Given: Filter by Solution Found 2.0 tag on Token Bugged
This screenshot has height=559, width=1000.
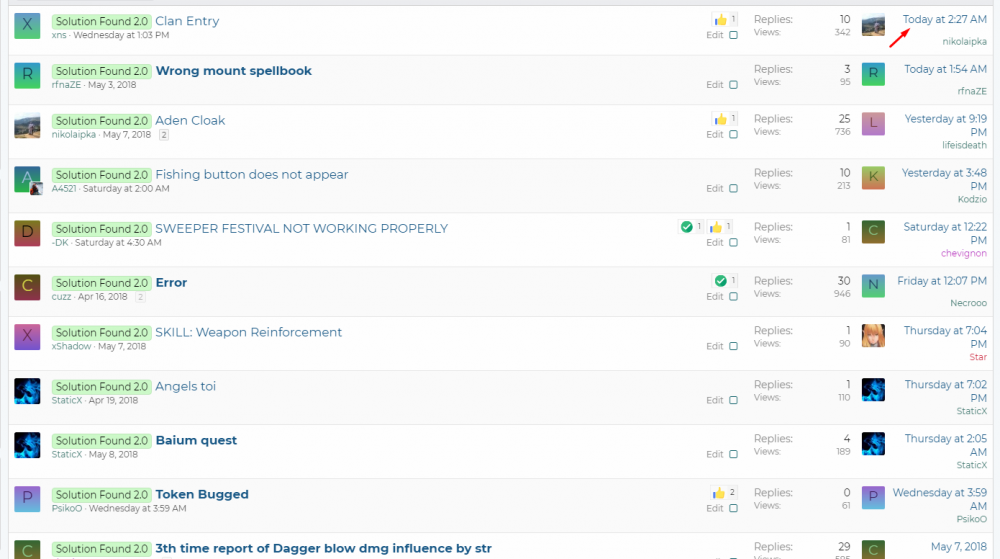Looking at the screenshot, I should pos(102,495).
